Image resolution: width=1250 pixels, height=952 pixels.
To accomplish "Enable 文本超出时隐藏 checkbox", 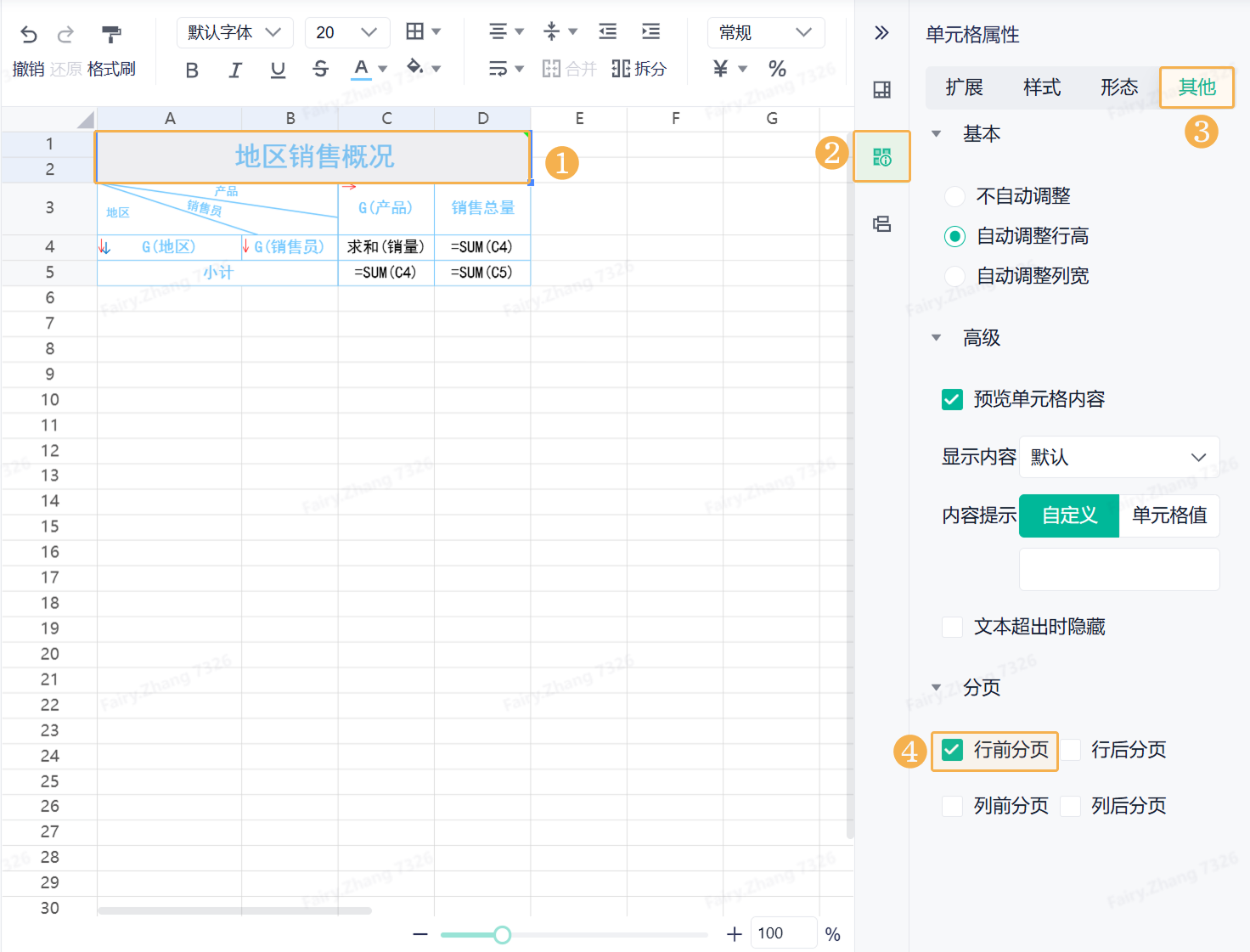I will (952, 627).
